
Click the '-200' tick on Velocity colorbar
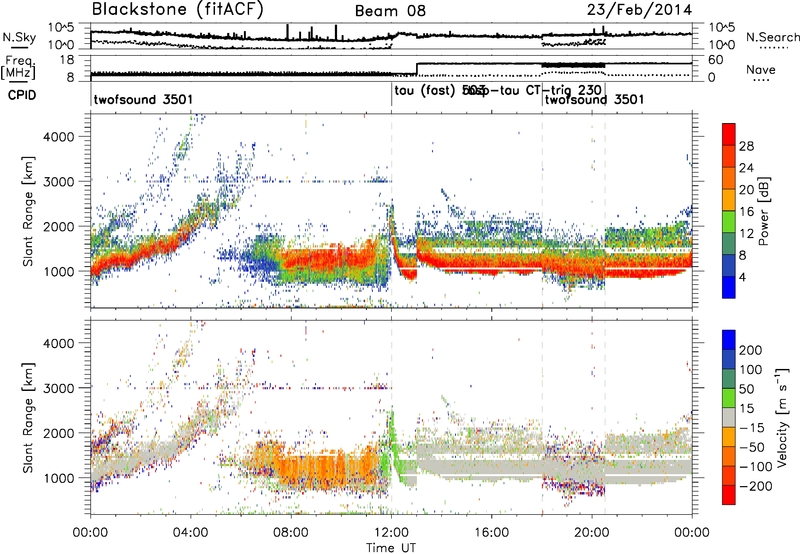[756, 486]
